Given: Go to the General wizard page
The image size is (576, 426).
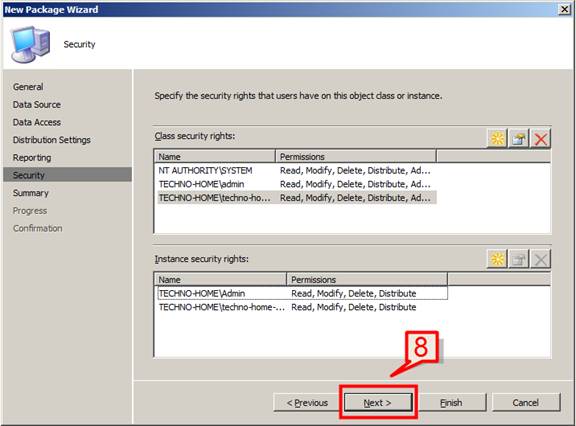Looking at the screenshot, I should [x=28, y=87].
